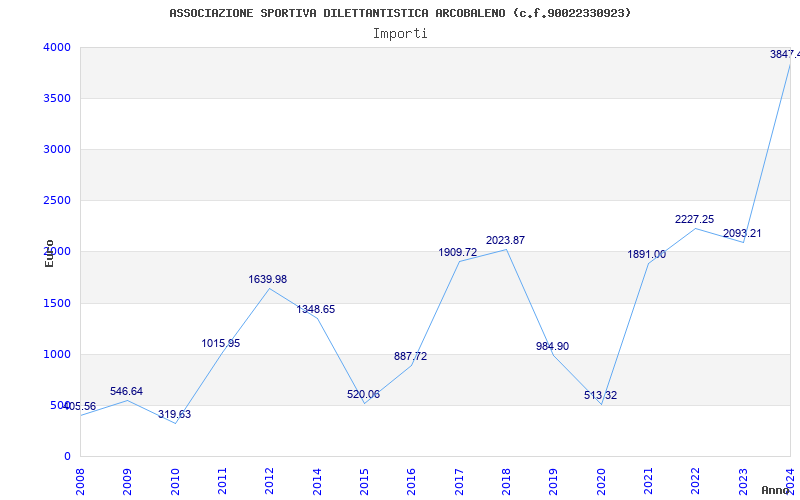The width and height of the screenshot is (800, 500).
Task: Click the 2014 x-axis year label
Action: (317, 481)
